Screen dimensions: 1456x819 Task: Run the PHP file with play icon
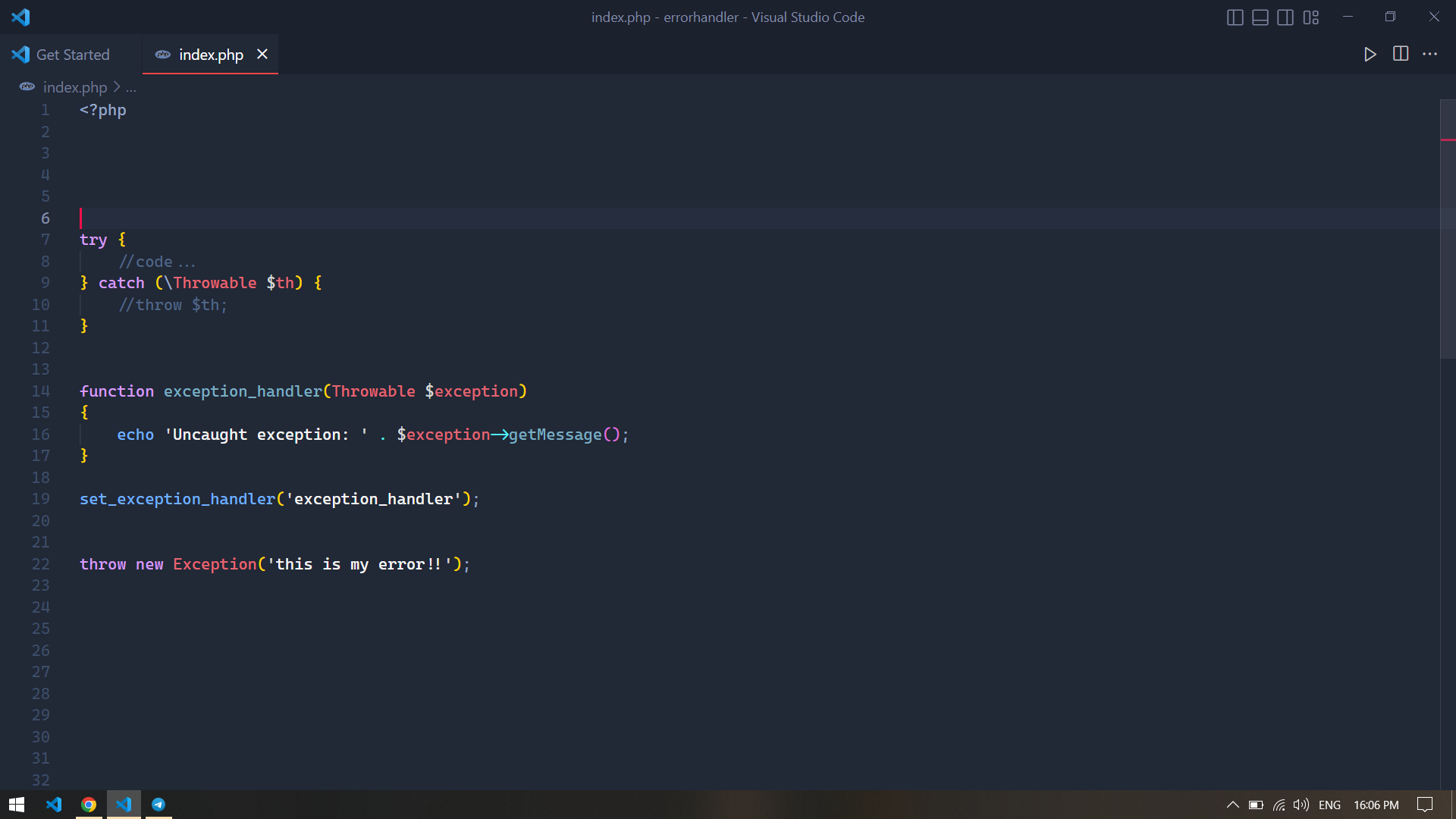[x=1370, y=55]
